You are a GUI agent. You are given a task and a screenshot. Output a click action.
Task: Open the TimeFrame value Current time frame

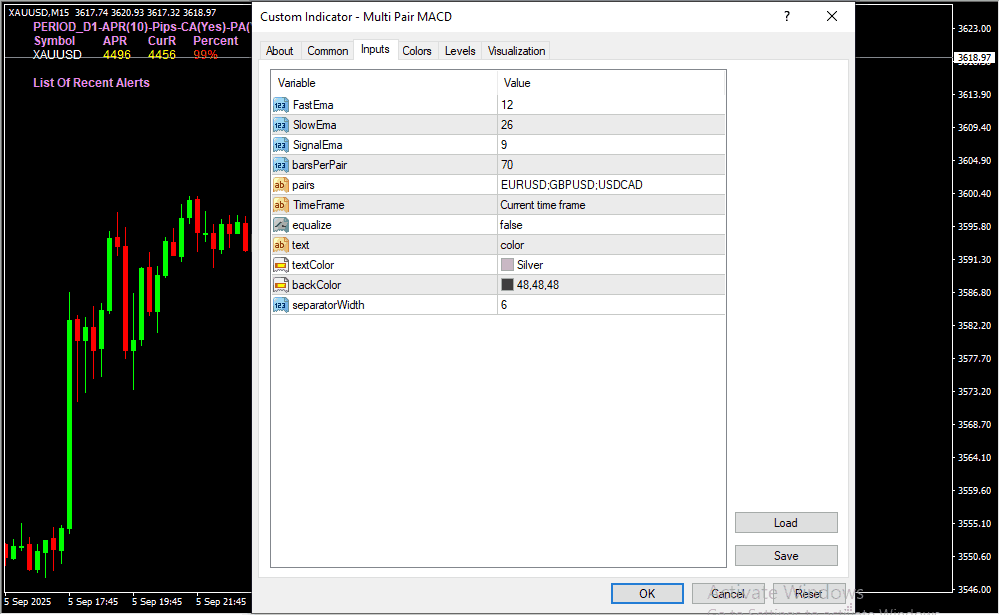(611, 205)
